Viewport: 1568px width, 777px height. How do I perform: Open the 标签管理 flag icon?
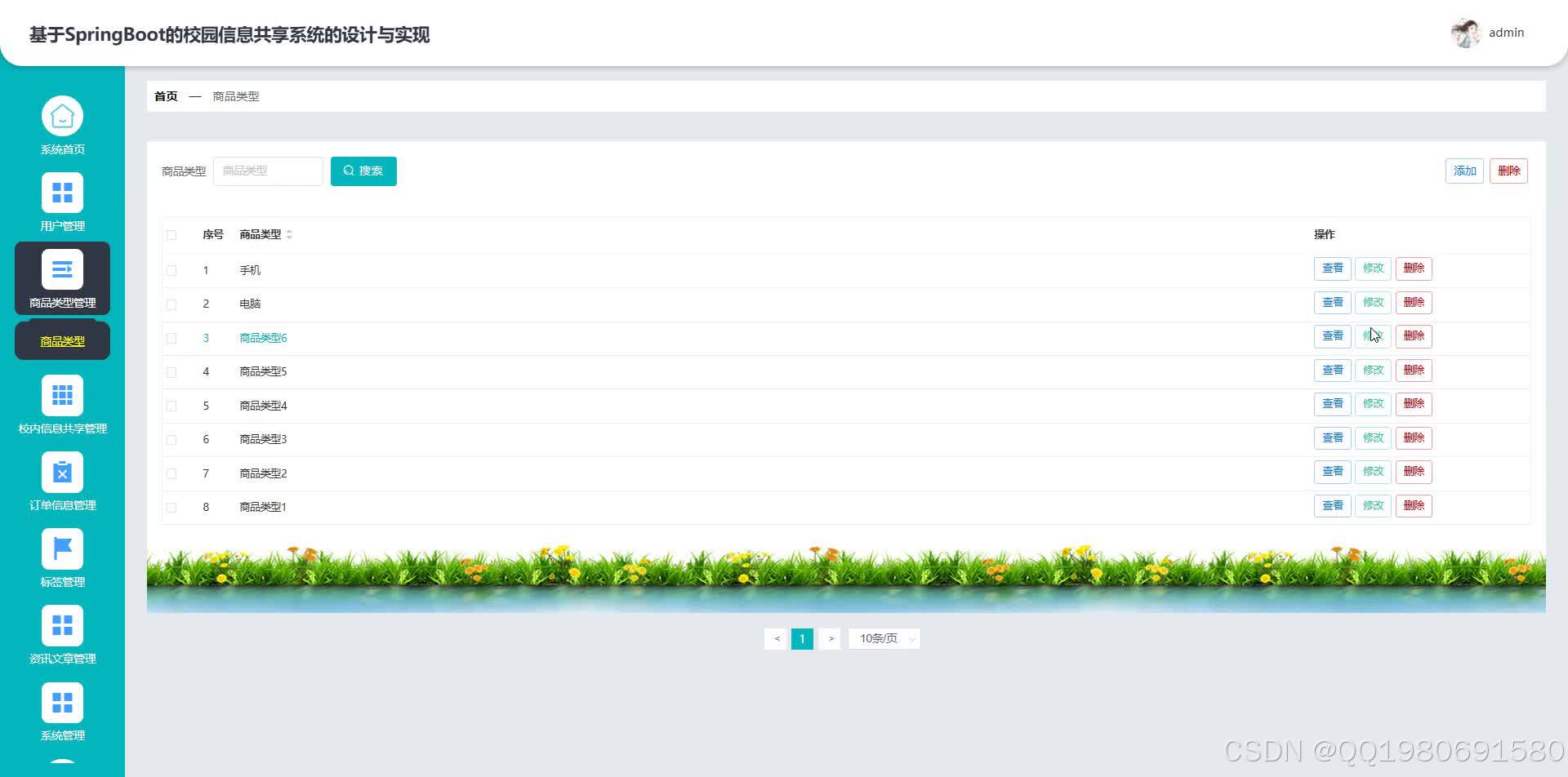click(62, 548)
